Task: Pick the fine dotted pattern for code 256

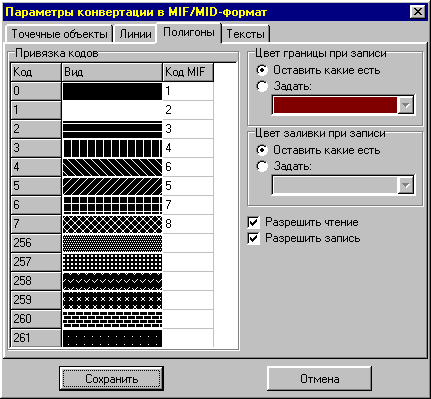Action: (112, 243)
